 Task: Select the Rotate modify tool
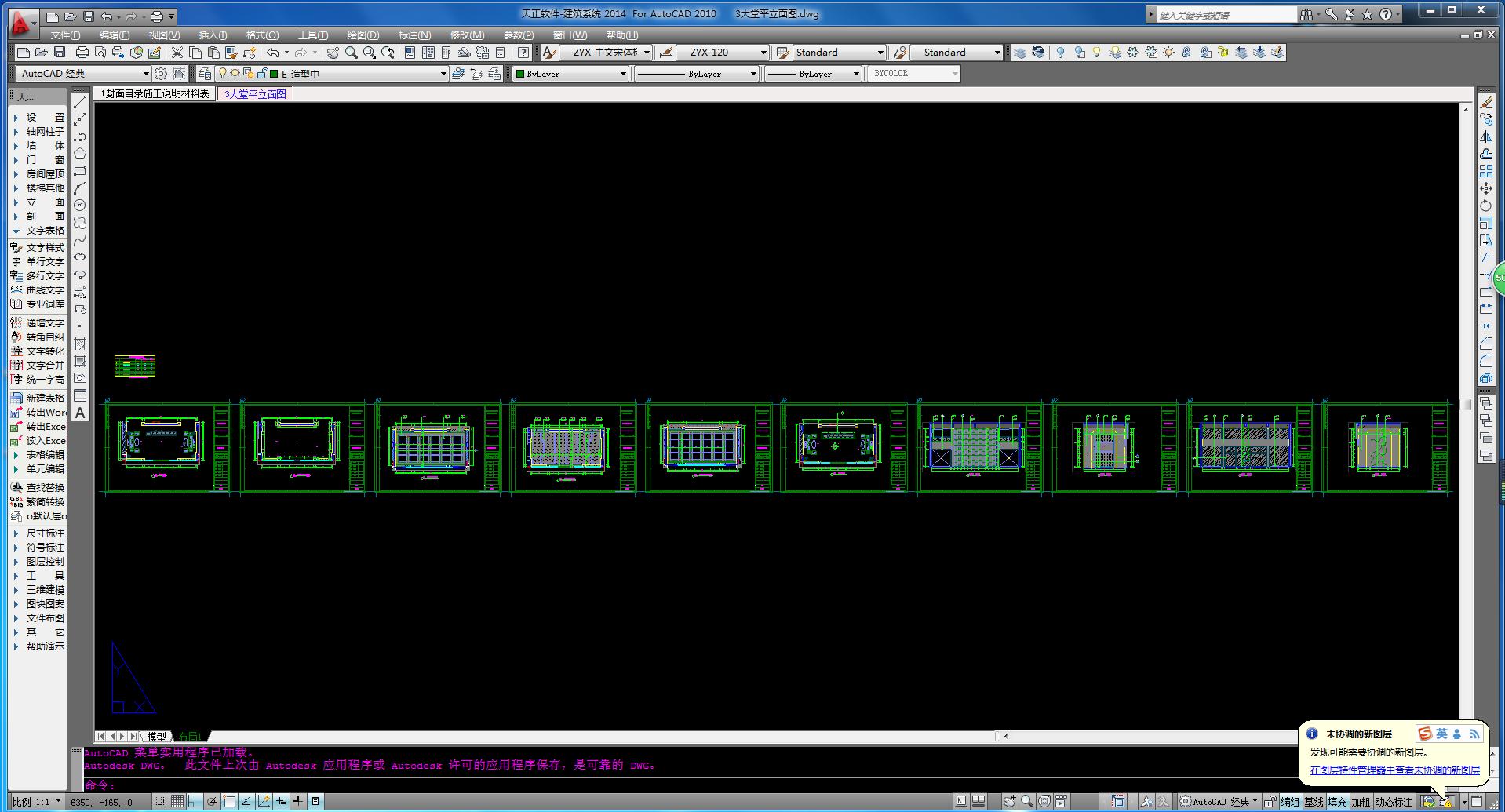(1486, 206)
